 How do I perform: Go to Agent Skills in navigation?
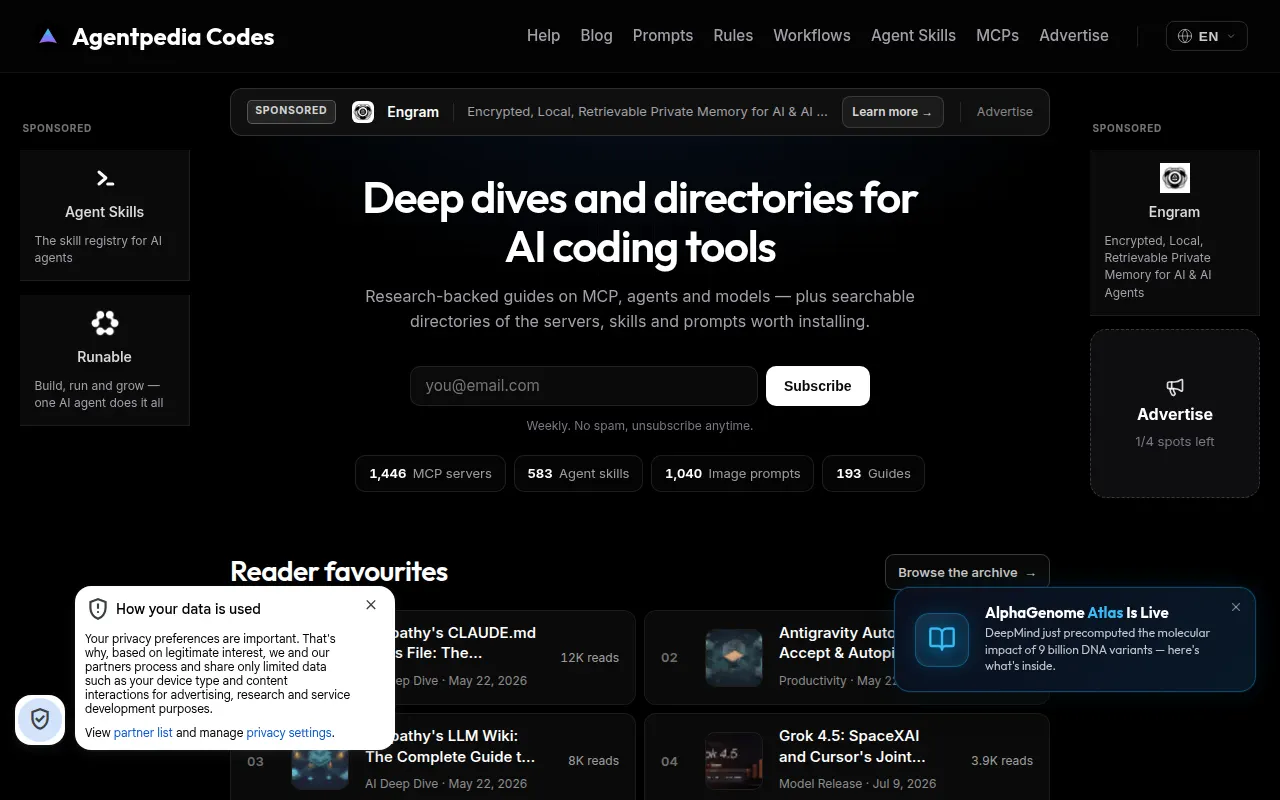(913, 36)
